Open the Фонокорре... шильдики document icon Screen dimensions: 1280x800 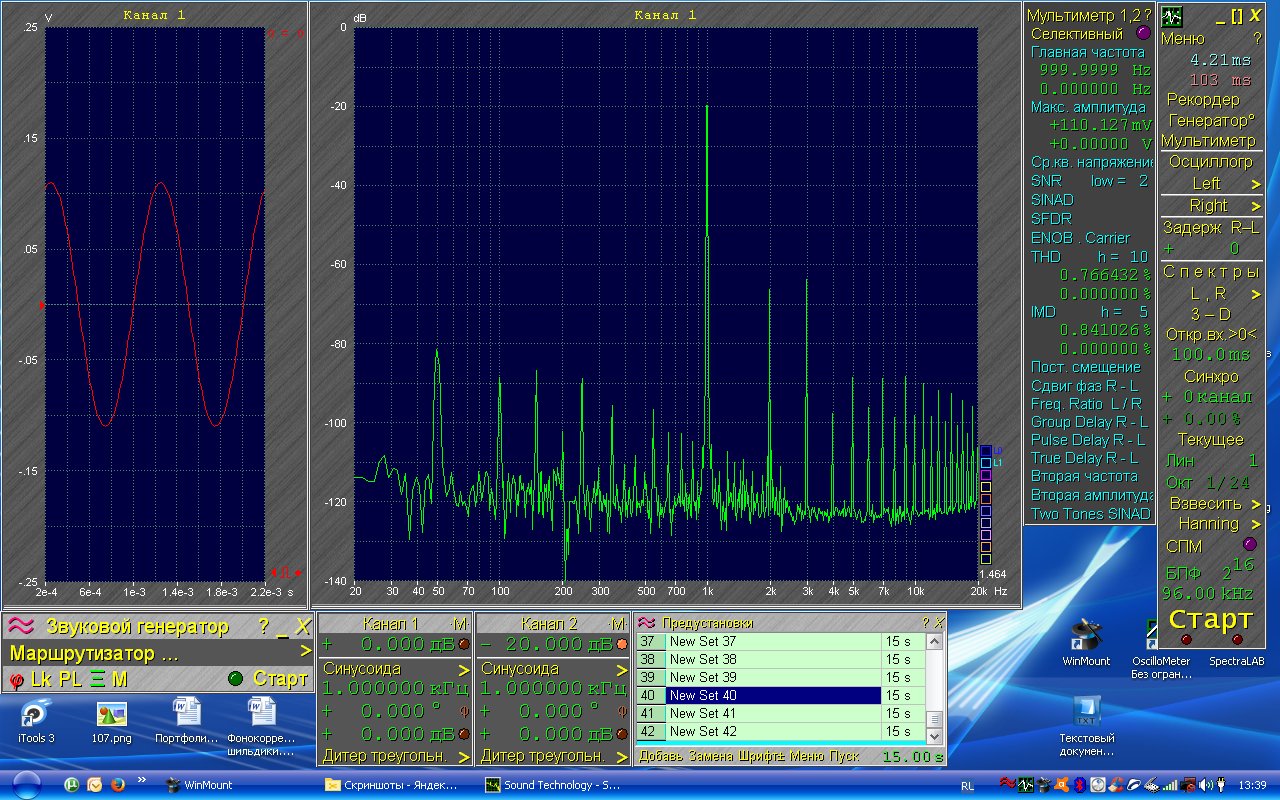pos(261,714)
